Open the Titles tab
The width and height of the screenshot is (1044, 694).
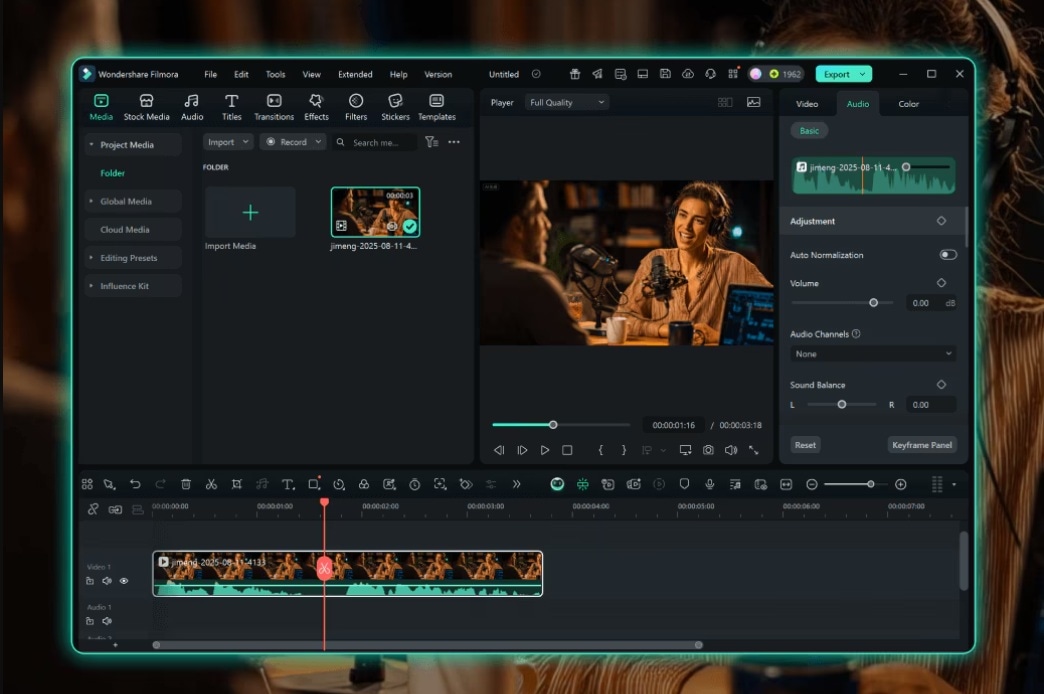point(232,107)
